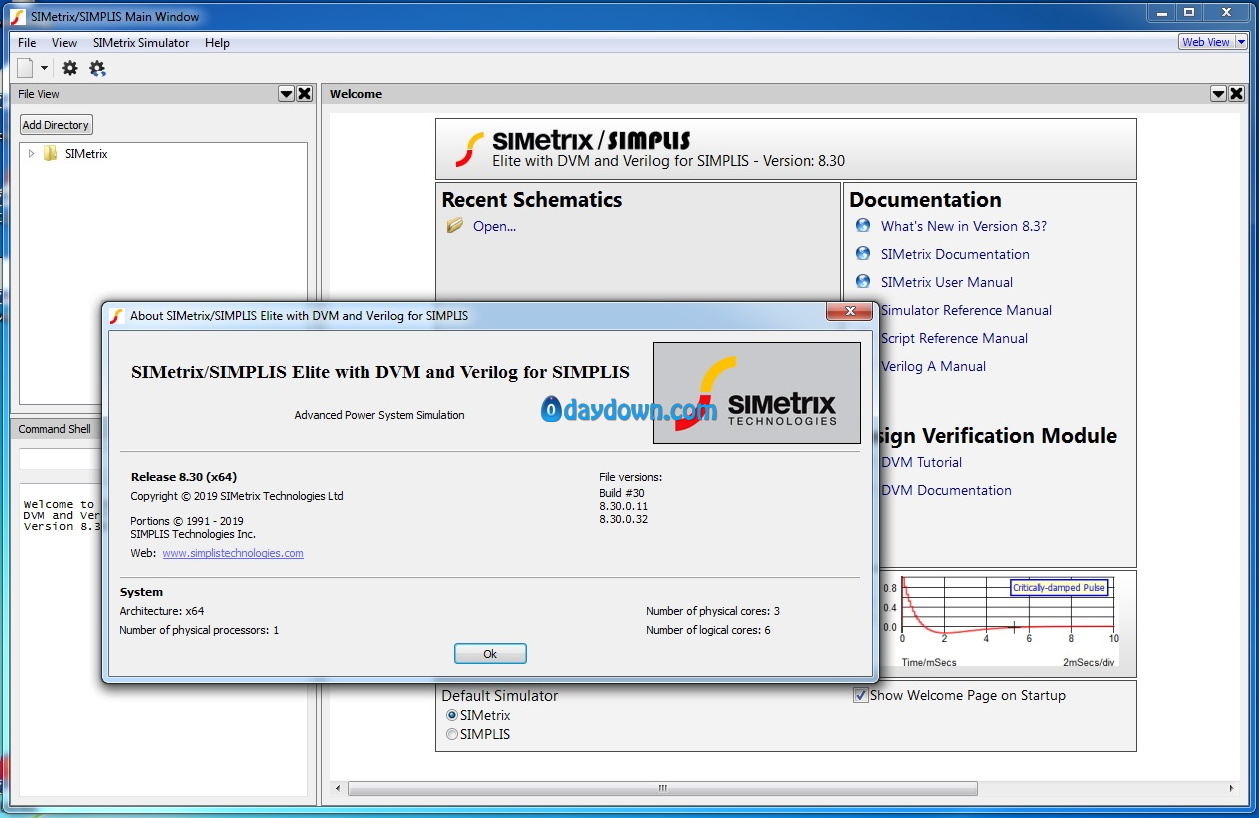The height and width of the screenshot is (818, 1259).
Task: Click the Command Shell panel title
Action: (x=54, y=429)
